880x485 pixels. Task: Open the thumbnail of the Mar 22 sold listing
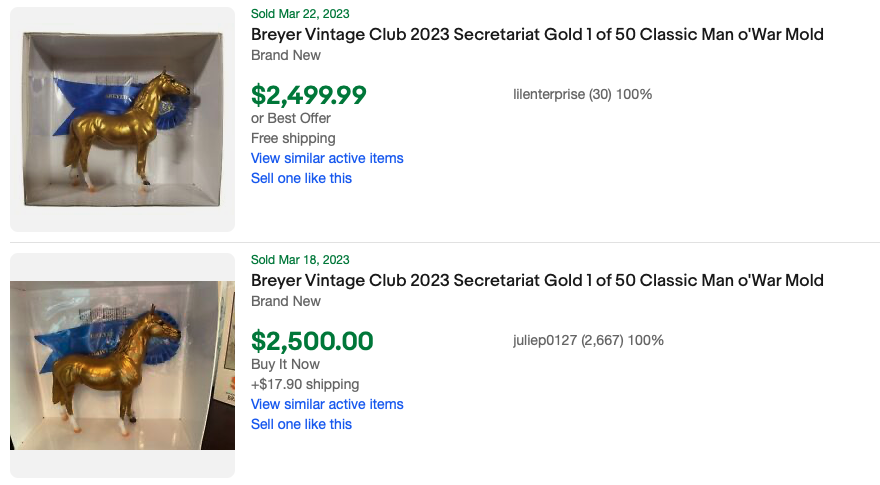[x=122, y=119]
